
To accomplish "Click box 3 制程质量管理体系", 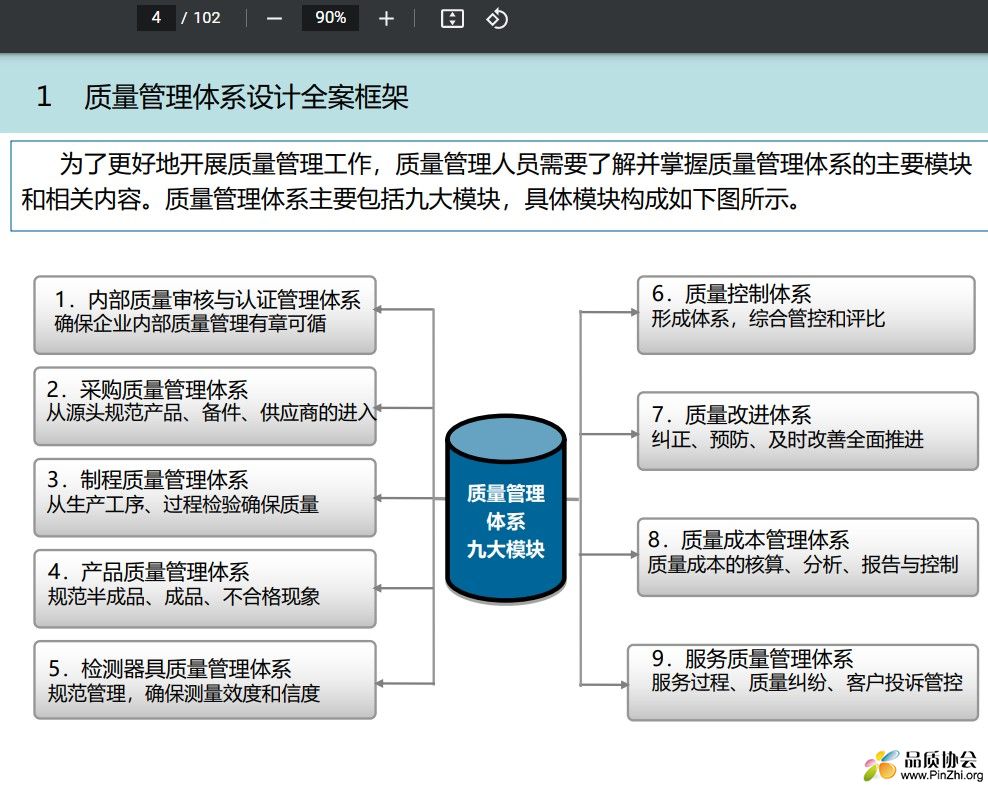I will [205, 498].
